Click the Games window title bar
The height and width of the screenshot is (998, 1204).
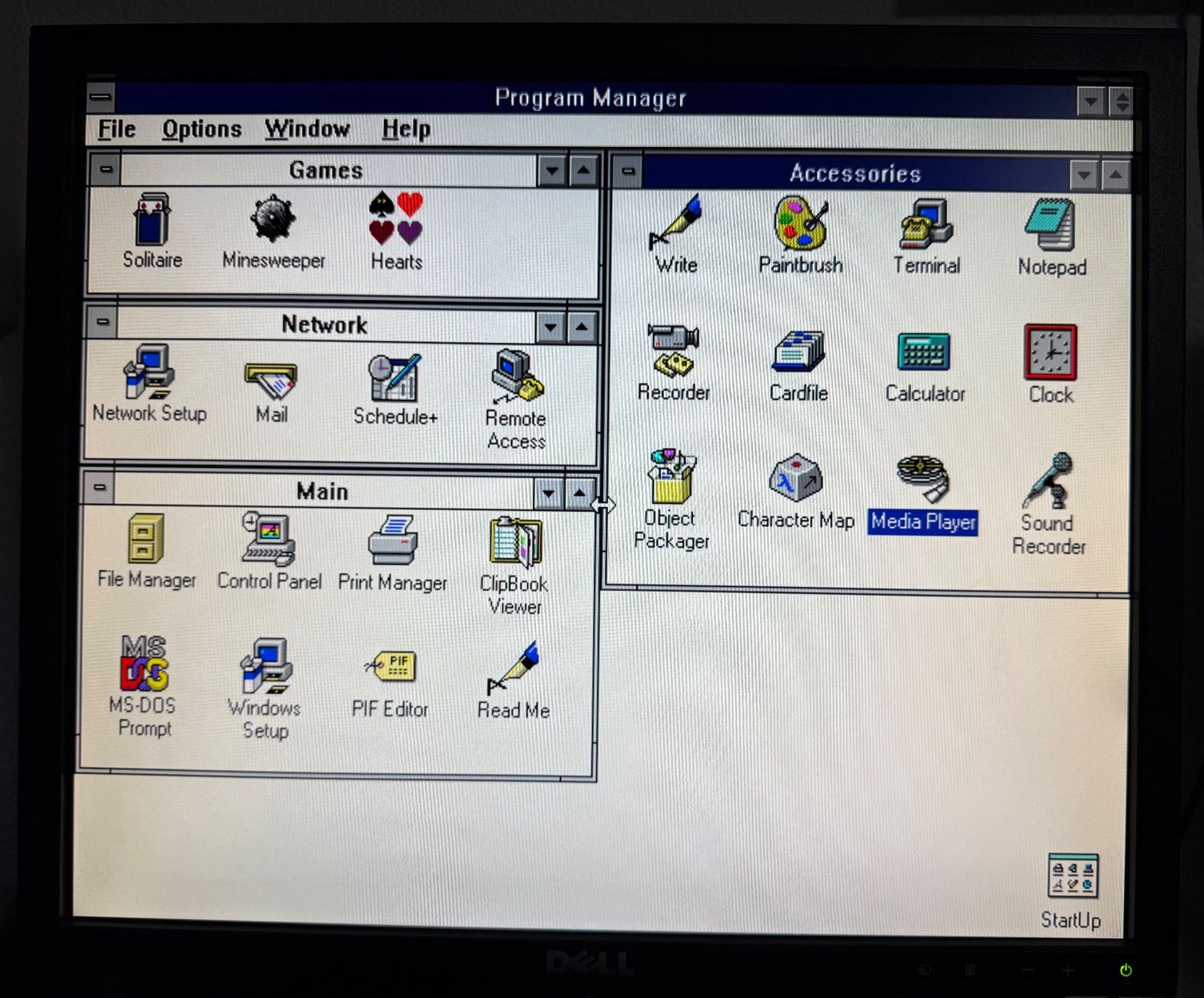328,171
